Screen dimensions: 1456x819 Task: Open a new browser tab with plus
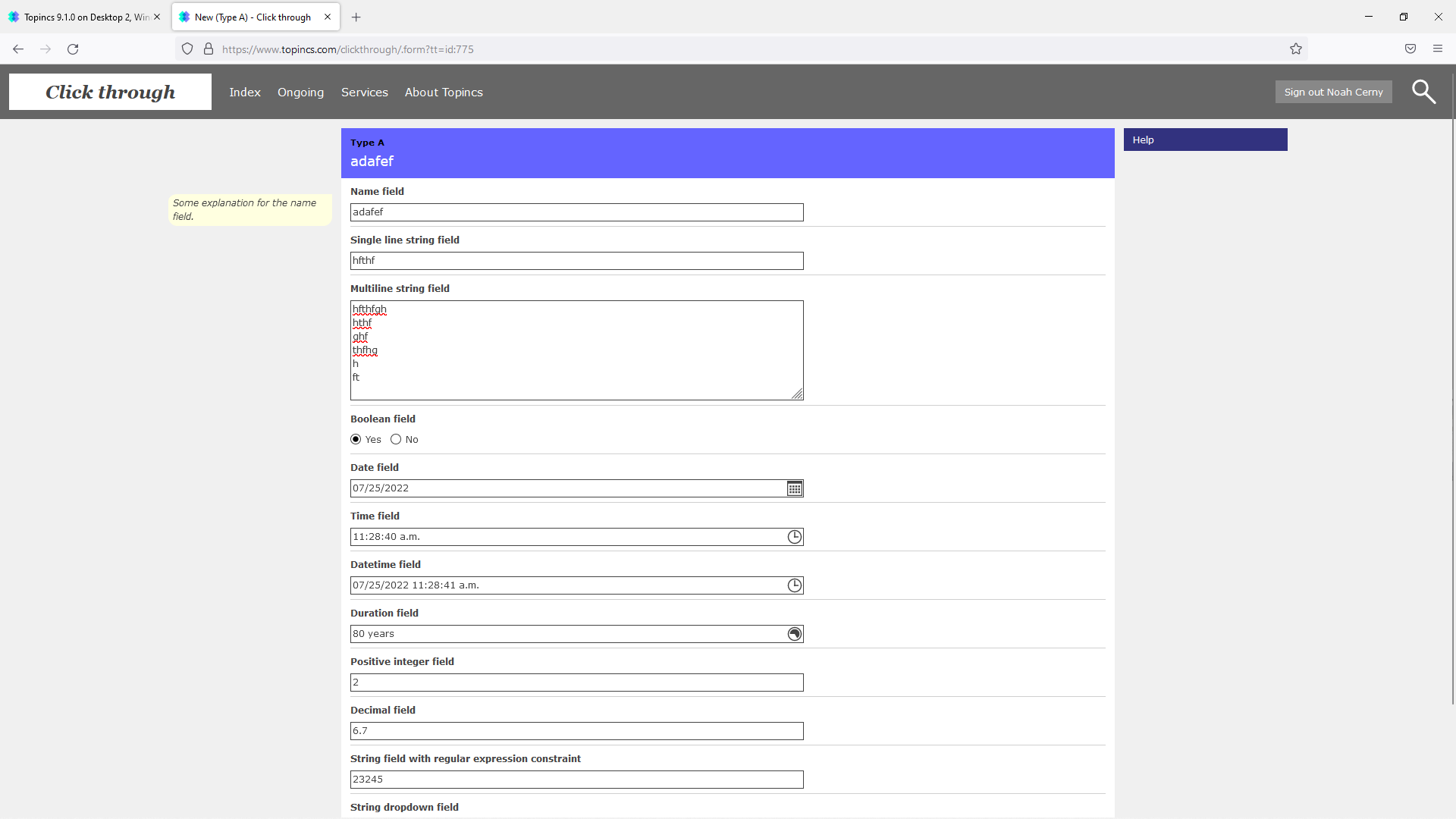356,17
